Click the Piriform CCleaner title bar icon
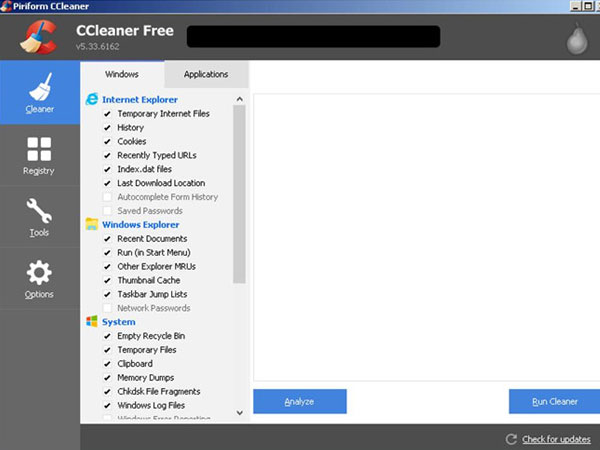This screenshot has height=450, width=600. (6, 6)
